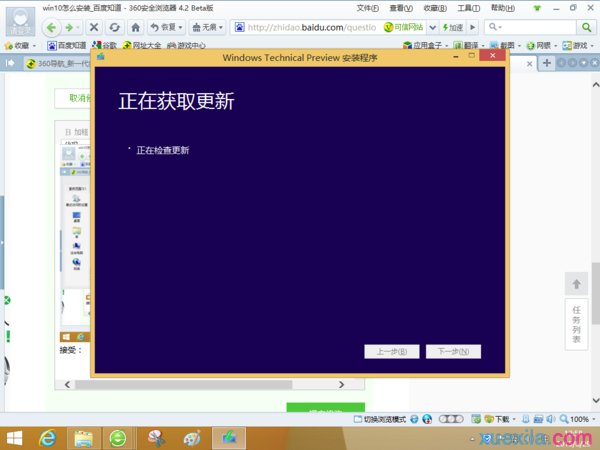Go to the browser home page icon
The height and width of the screenshot is (450, 600).
coord(135,27)
